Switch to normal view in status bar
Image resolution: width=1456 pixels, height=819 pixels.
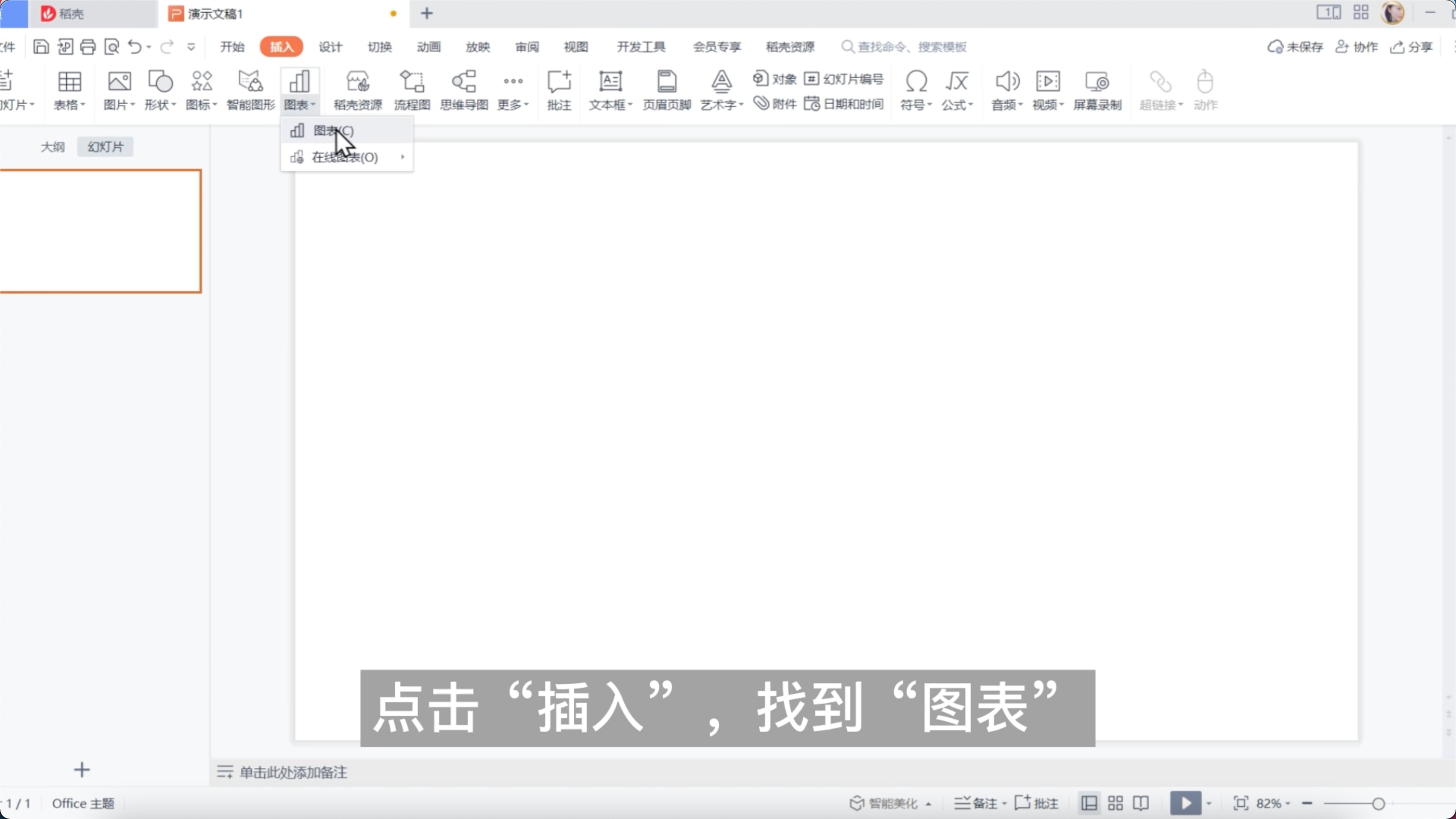pyautogui.click(x=1089, y=803)
